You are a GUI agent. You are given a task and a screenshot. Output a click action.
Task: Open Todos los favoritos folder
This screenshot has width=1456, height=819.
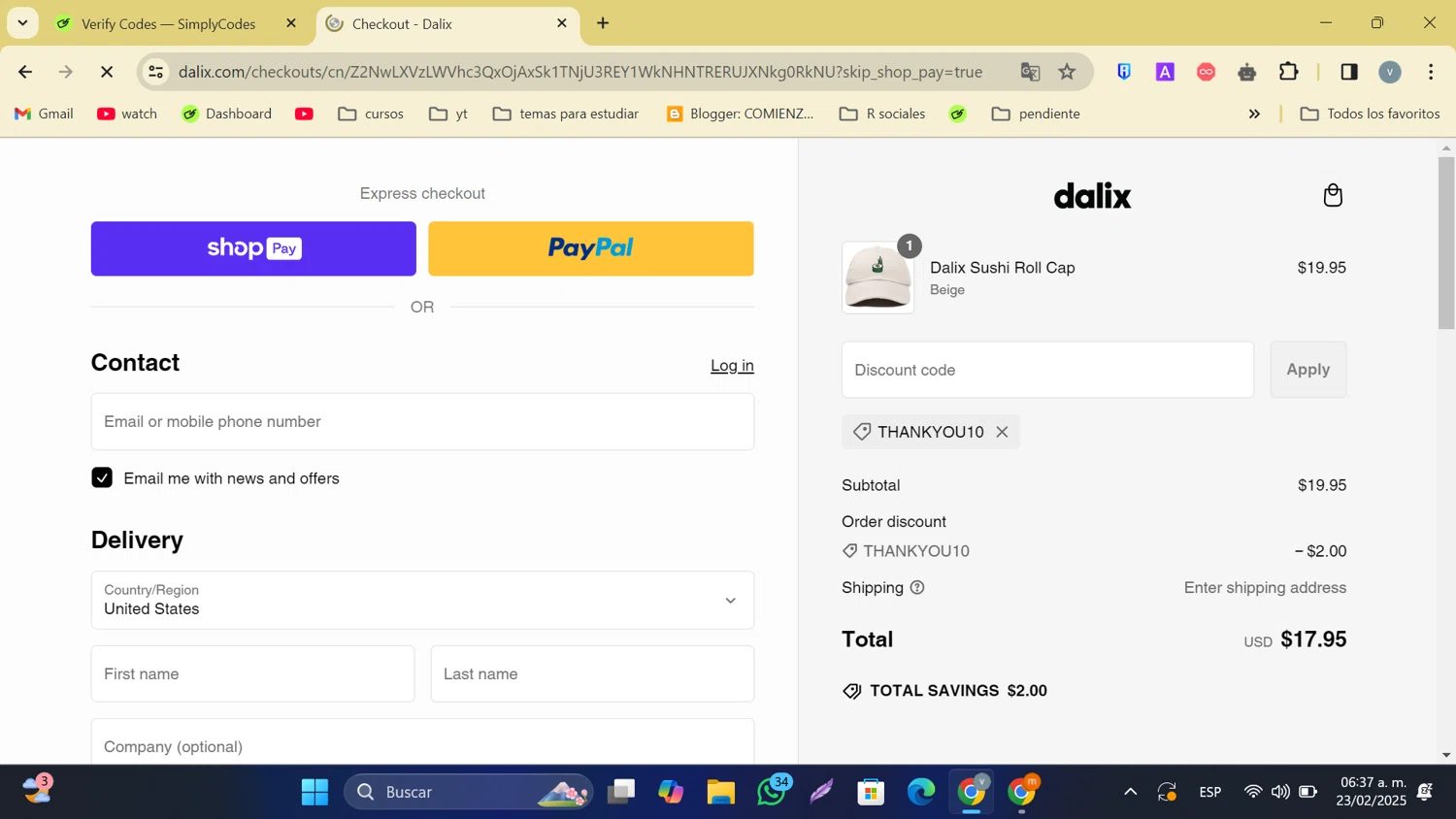[x=1370, y=114]
